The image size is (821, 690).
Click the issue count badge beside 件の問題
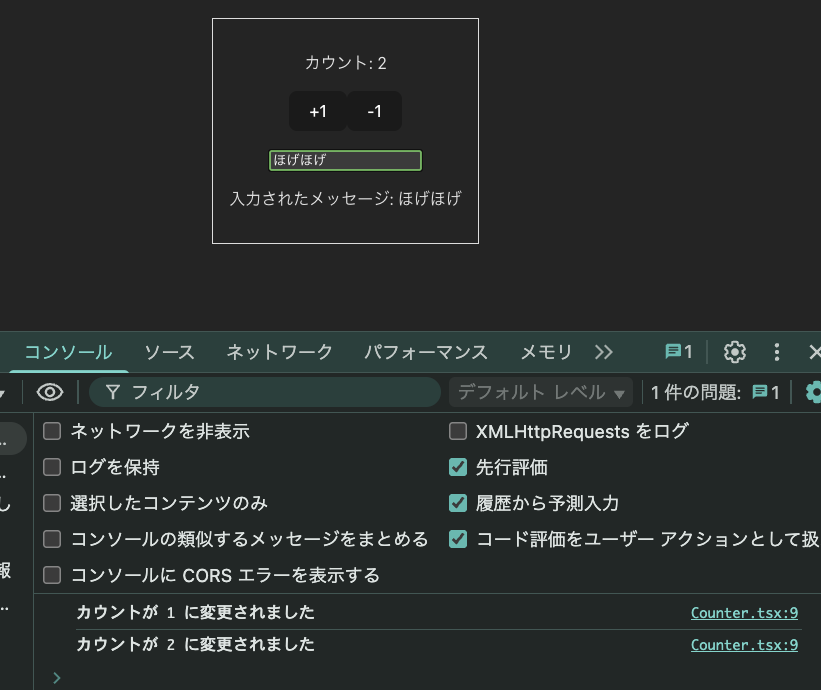click(766, 392)
